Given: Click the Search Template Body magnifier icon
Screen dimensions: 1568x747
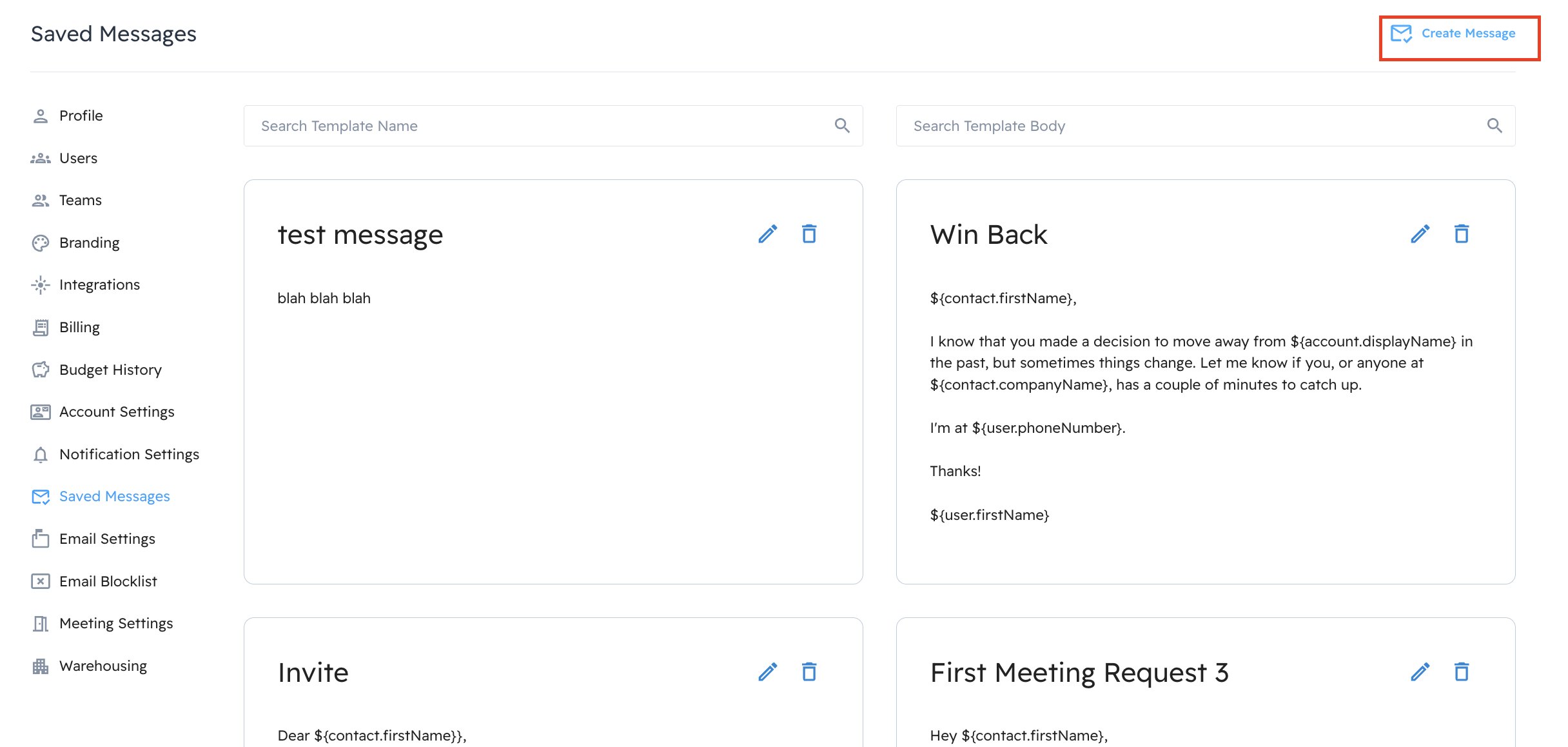Looking at the screenshot, I should pos(1494,125).
